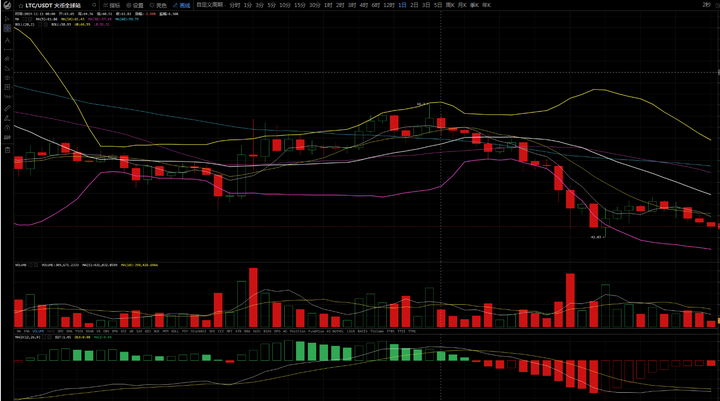Delete drawings with the trash bin icon

coord(7,149)
